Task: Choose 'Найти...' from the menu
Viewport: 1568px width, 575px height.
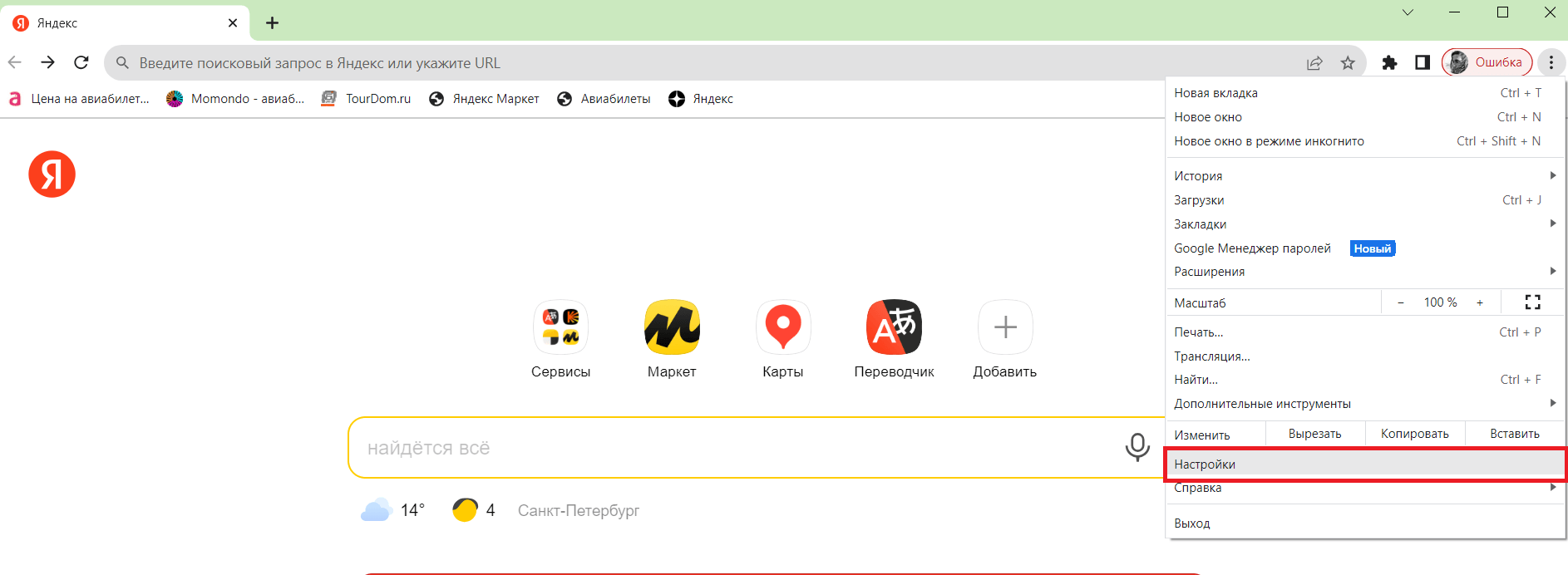Action: click(1365, 380)
